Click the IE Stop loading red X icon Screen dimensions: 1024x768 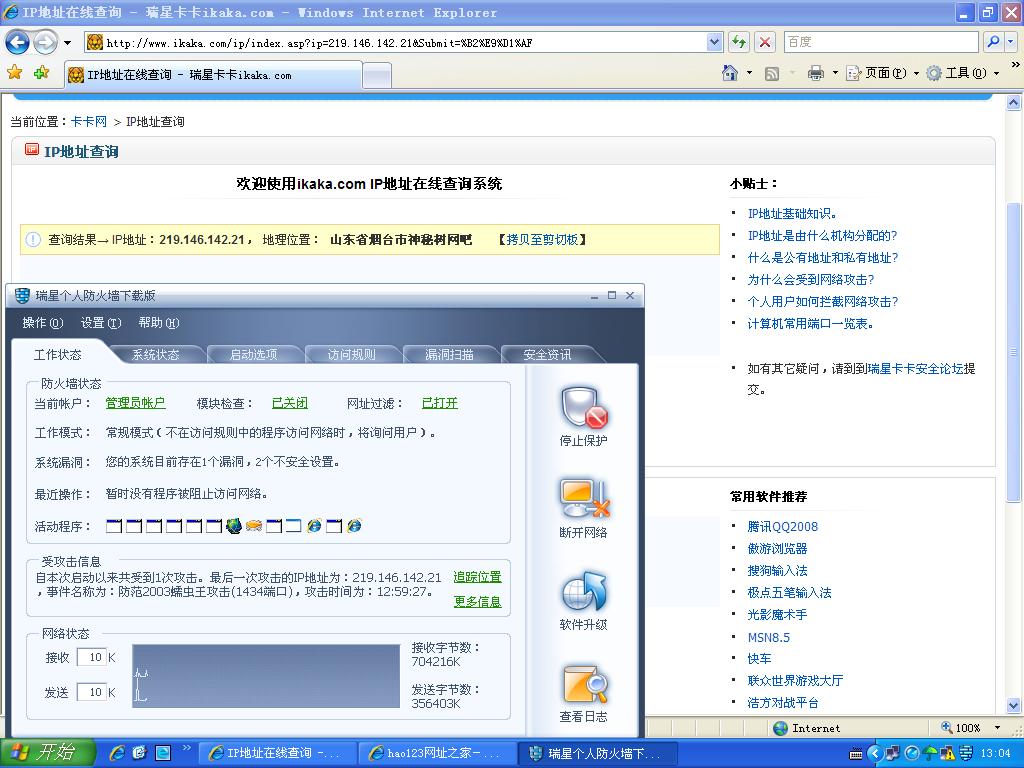click(x=765, y=42)
